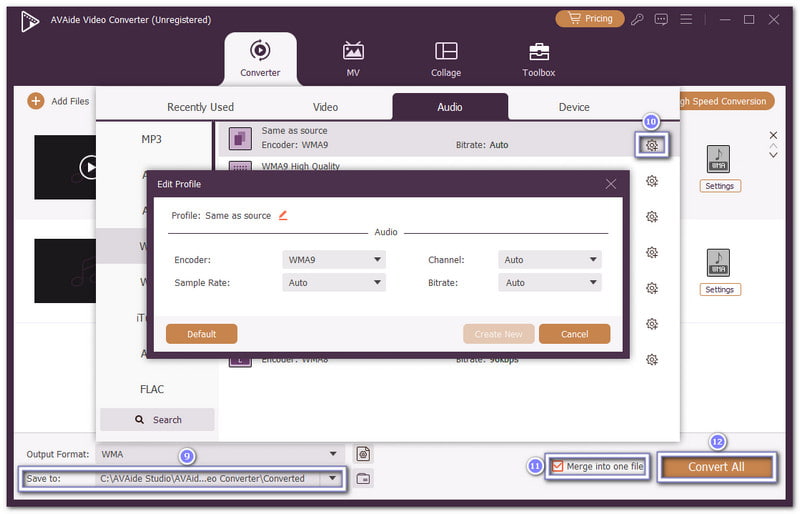Remove first file with X icon
The image size is (800, 514).
pos(773,135)
